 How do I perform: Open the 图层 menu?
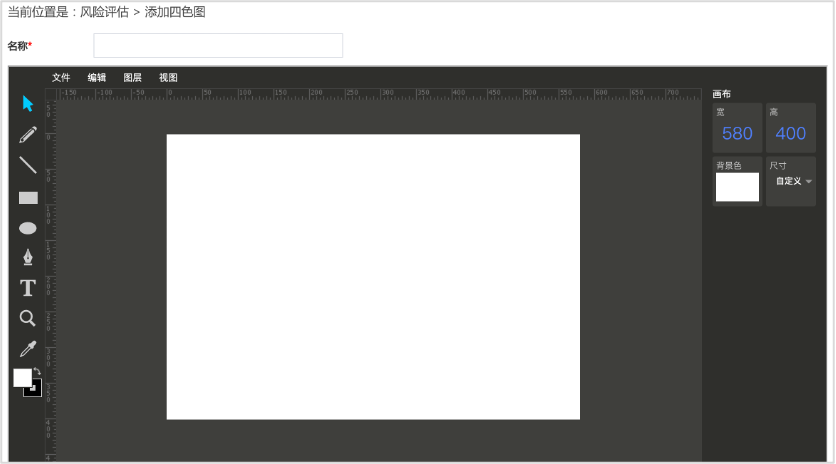132,77
